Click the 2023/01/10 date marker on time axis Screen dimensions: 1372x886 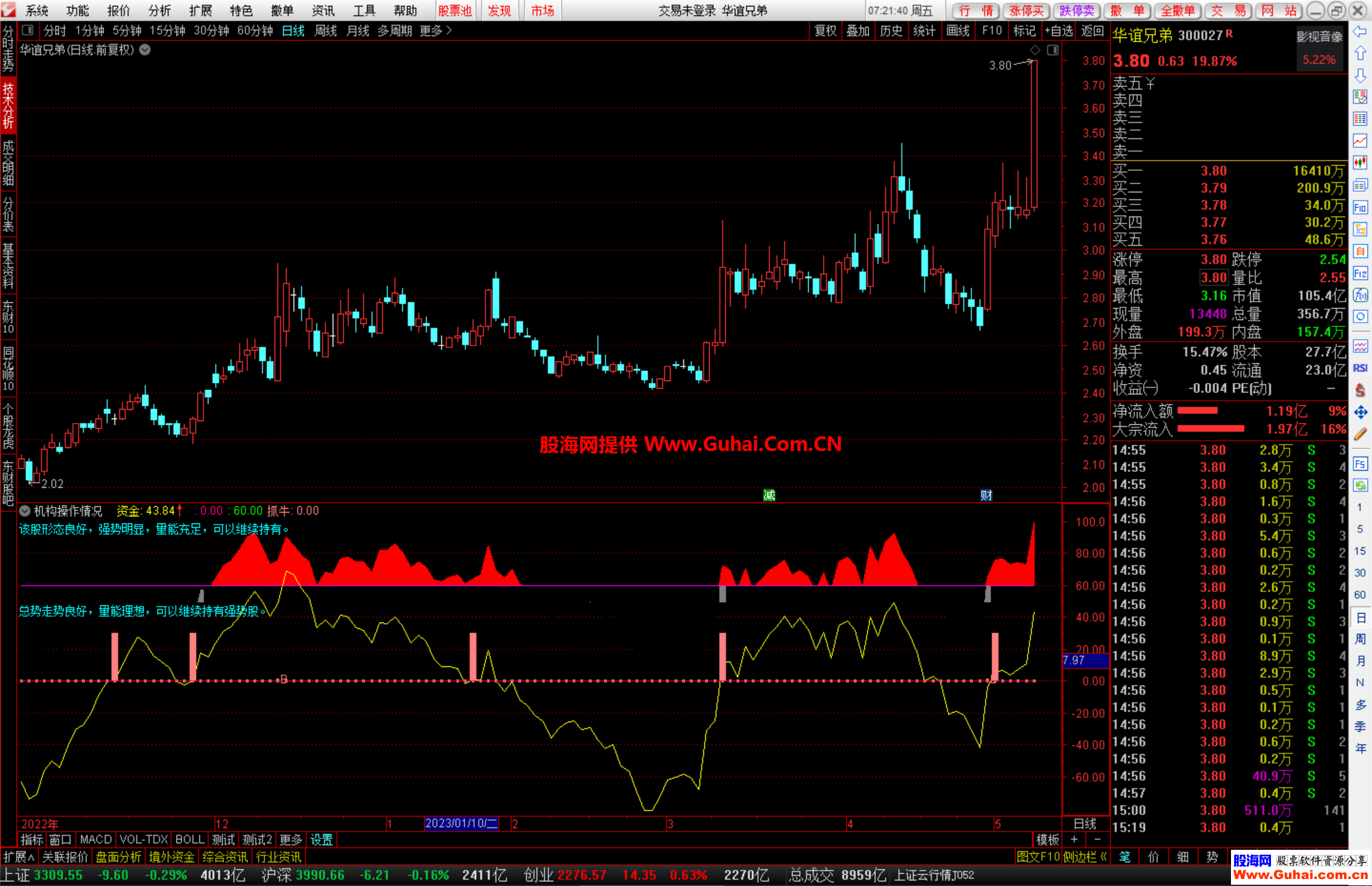tap(461, 824)
